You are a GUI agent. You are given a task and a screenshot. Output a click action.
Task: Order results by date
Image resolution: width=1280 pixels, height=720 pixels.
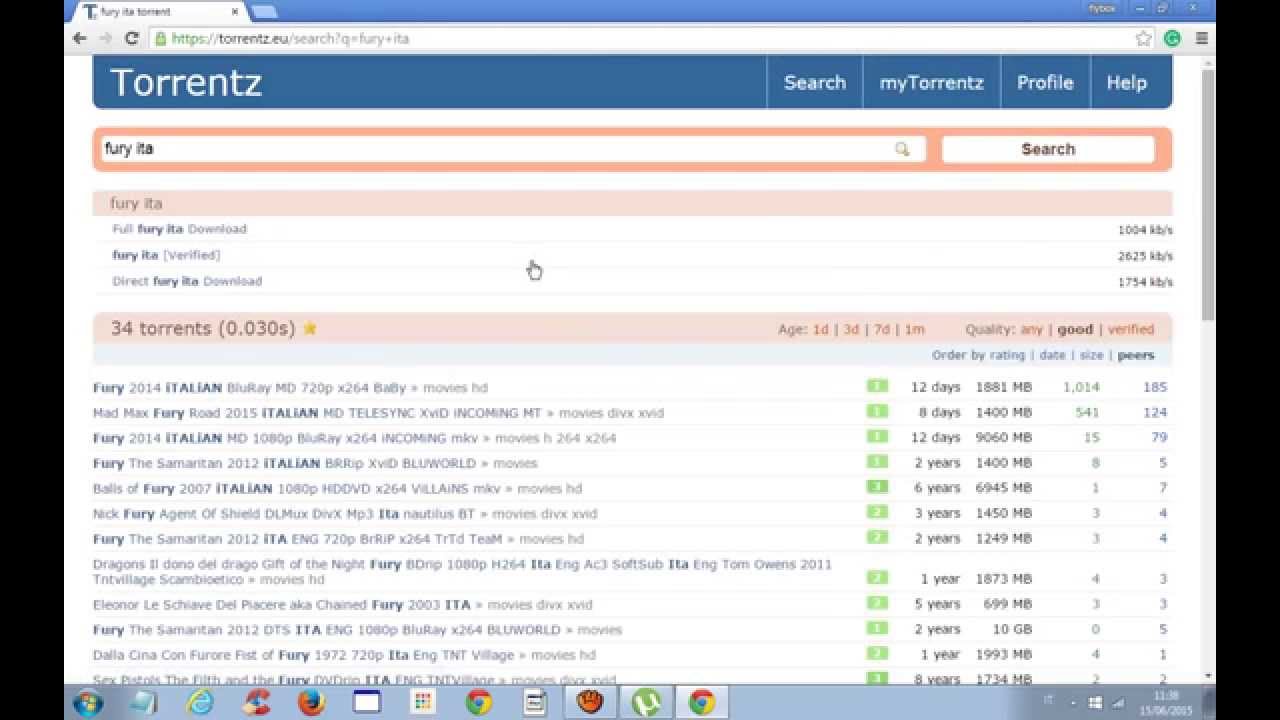[1052, 355]
